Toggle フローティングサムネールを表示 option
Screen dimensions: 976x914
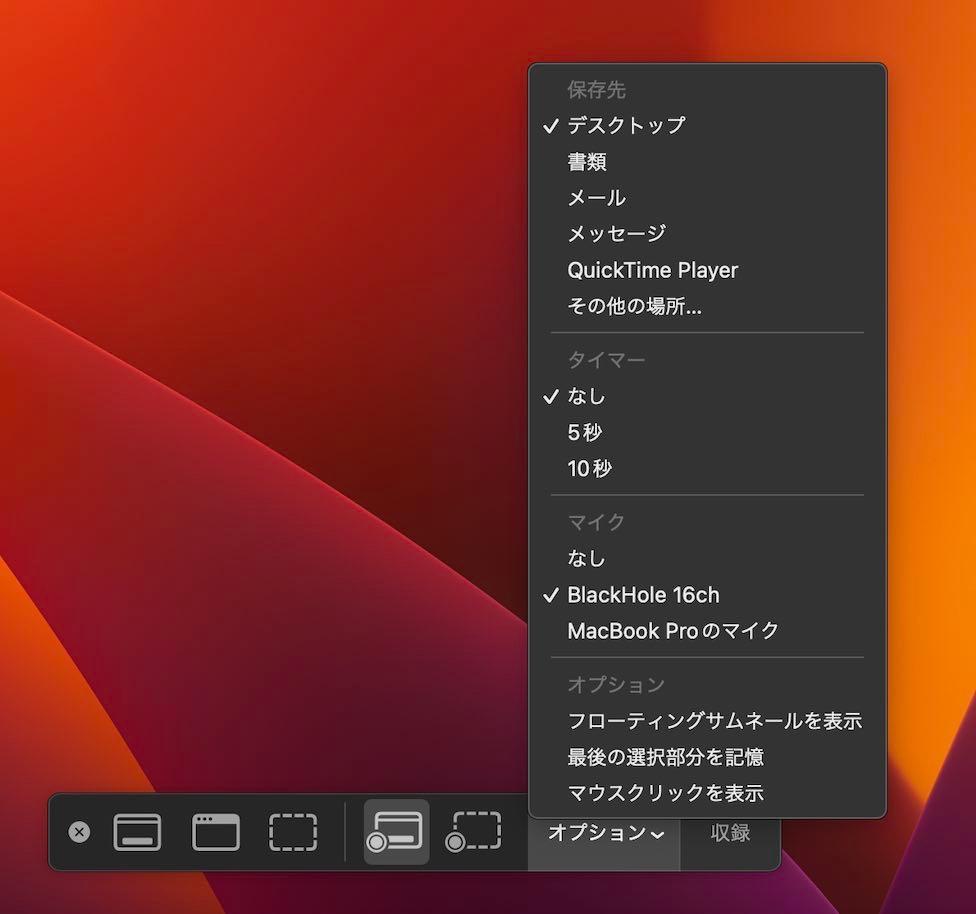coord(707,721)
